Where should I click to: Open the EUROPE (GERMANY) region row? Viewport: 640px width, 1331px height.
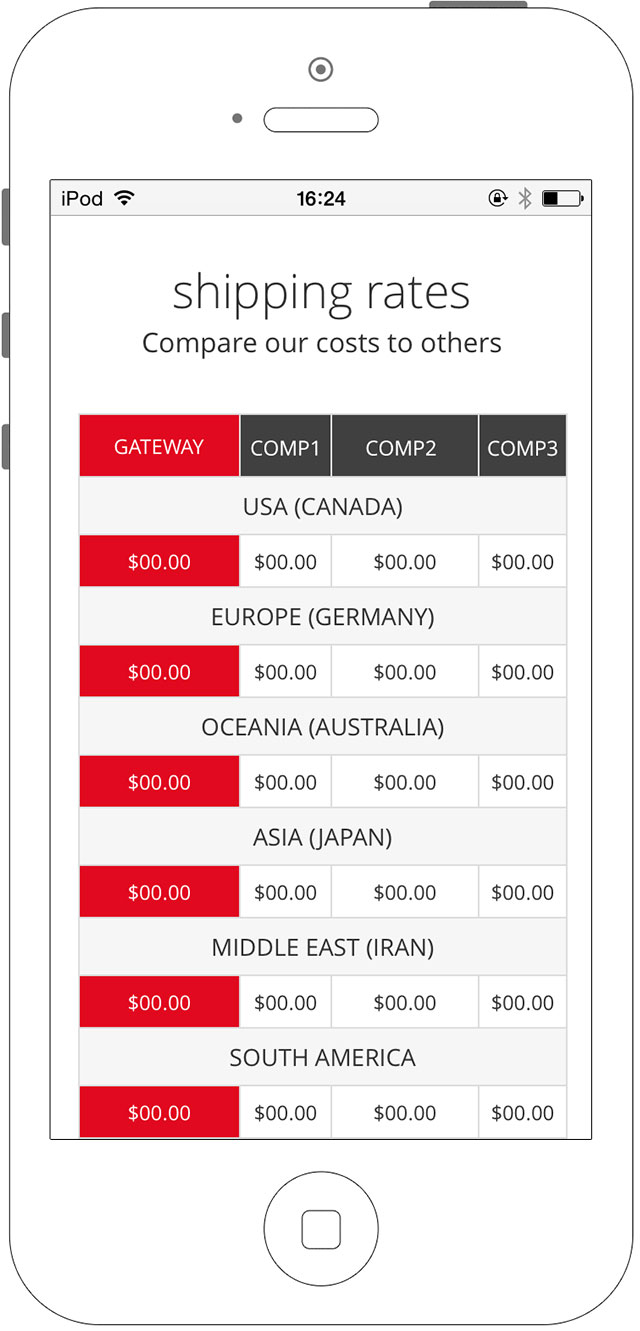click(x=323, y=616)
